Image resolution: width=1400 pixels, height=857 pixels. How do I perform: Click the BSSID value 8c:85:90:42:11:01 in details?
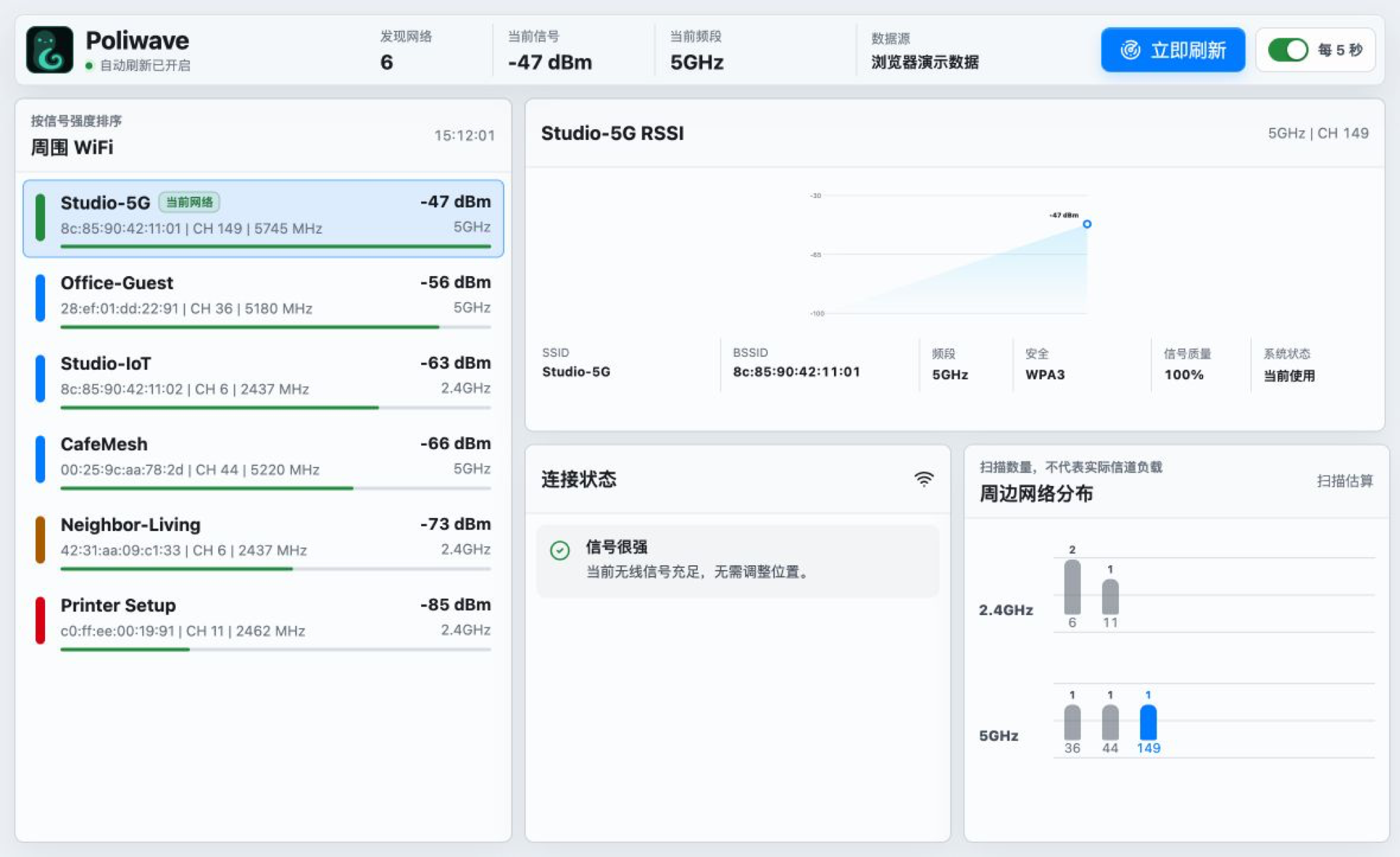coord(796,372)
